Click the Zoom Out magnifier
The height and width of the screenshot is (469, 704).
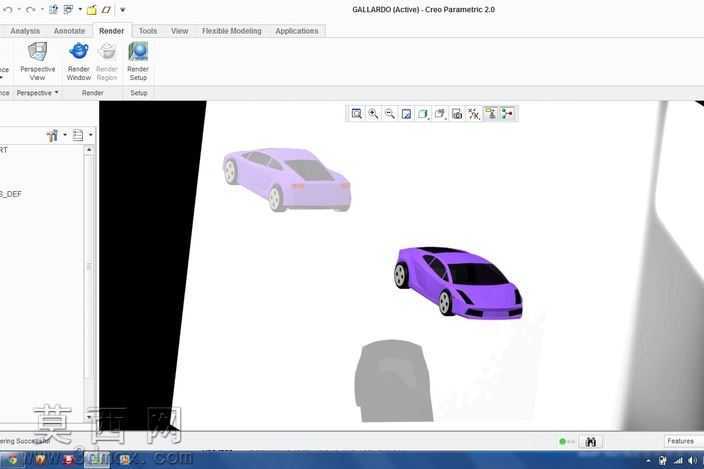pos(390,114)
